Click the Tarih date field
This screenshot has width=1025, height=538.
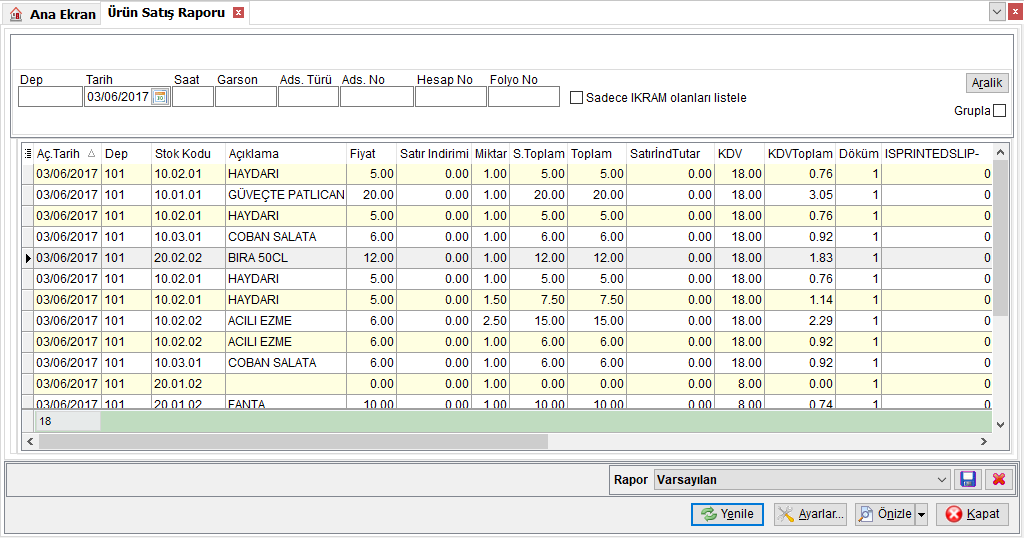[118, 97]
